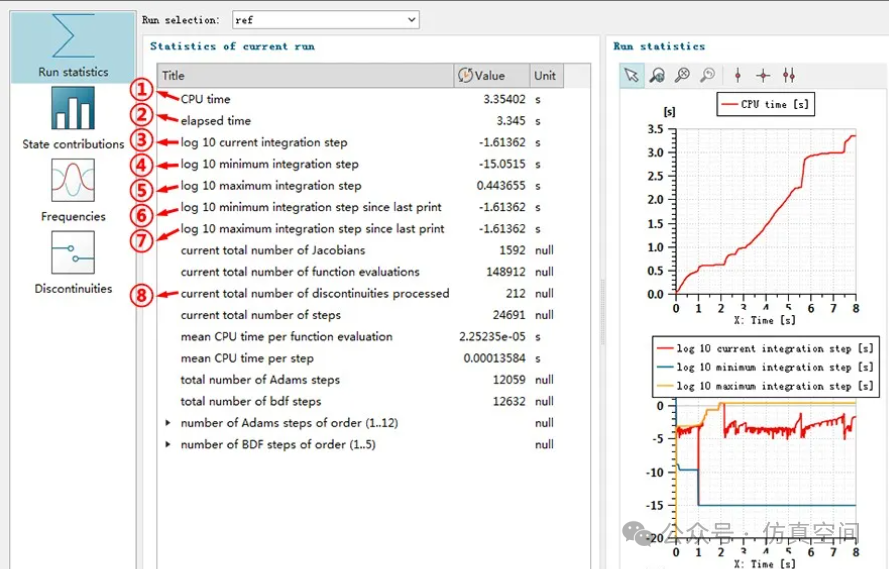Enable the dual vertical cursors tool
This screenshot has width=889, height=569.
click(x=789, y=75)
